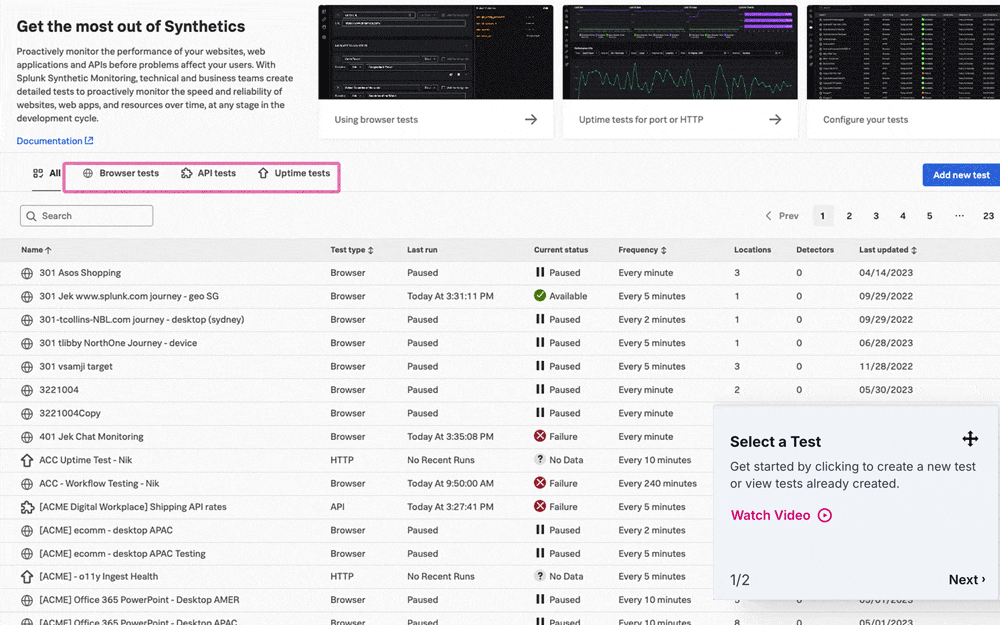Open 3221004Copy test name

pos(70,413)
